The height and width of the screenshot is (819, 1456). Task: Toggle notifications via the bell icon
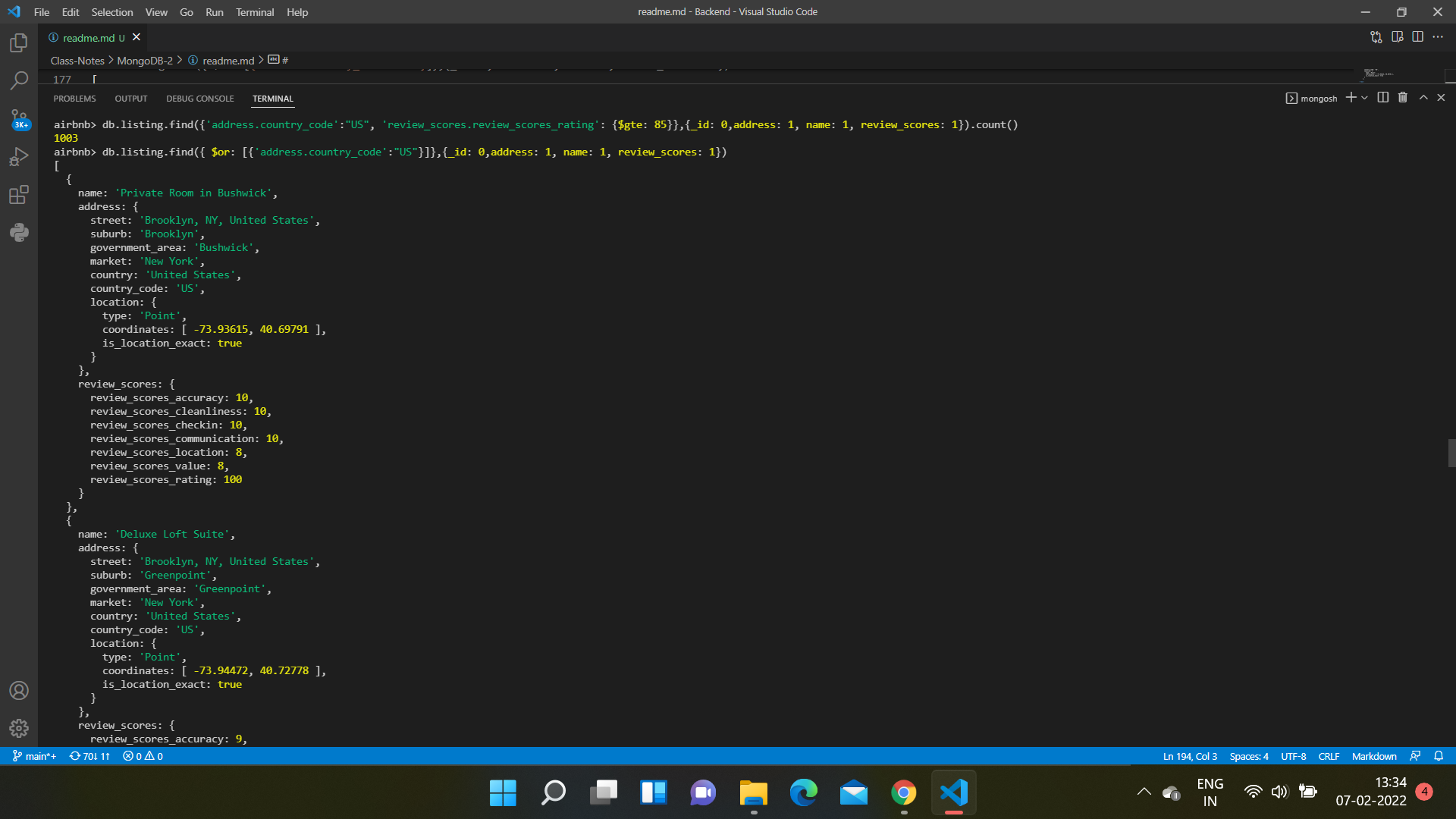1439,756
